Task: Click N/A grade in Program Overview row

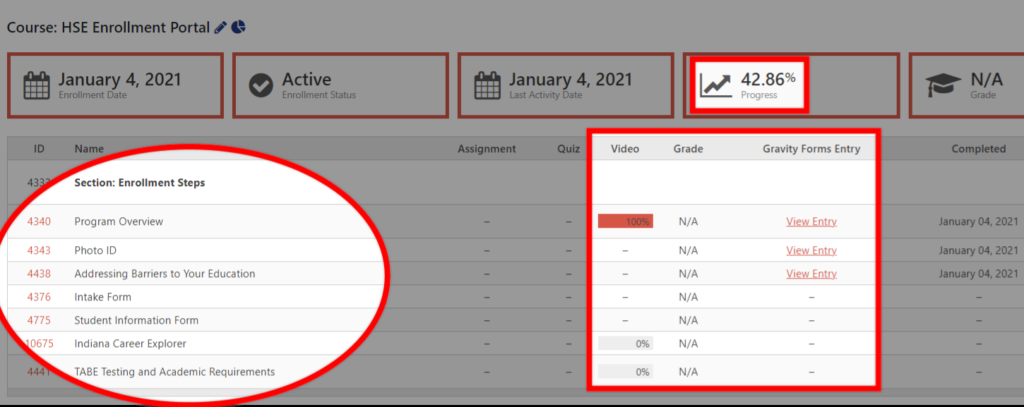Action: tap(688, 221)
